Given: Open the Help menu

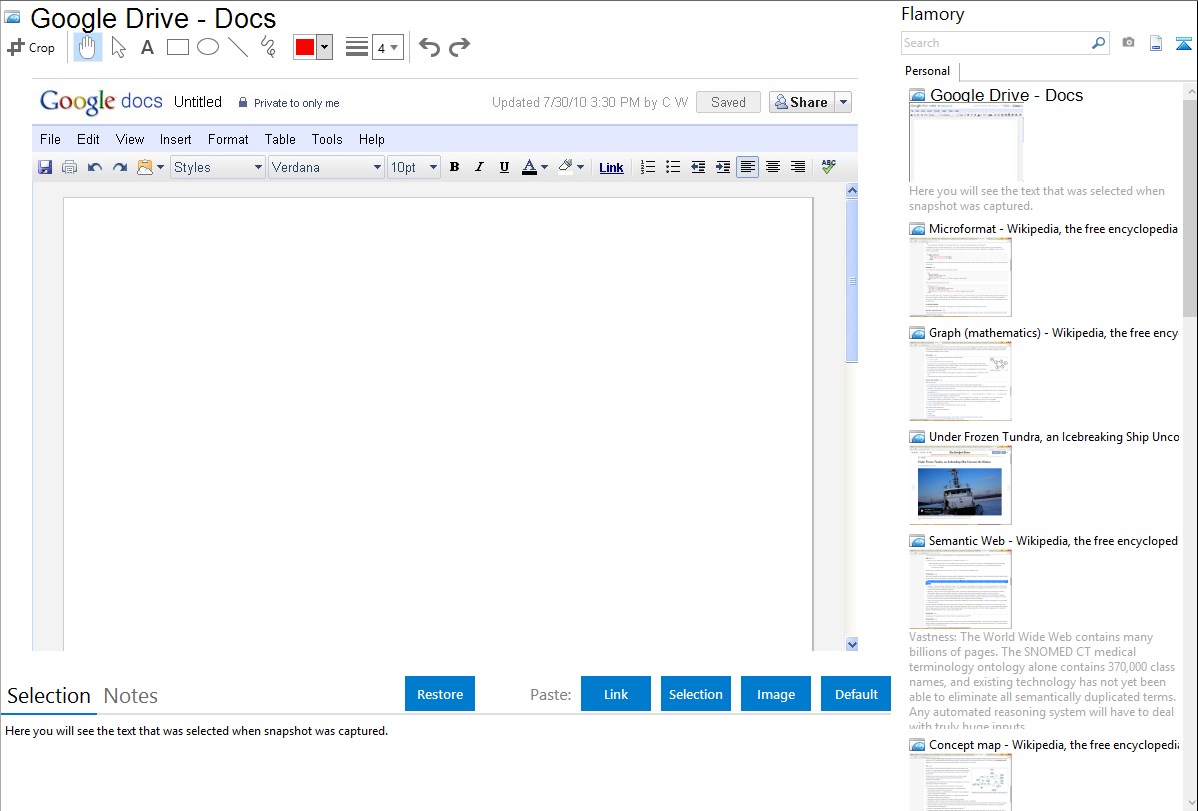Looking at the screenshot, I should tap(371, 139).
